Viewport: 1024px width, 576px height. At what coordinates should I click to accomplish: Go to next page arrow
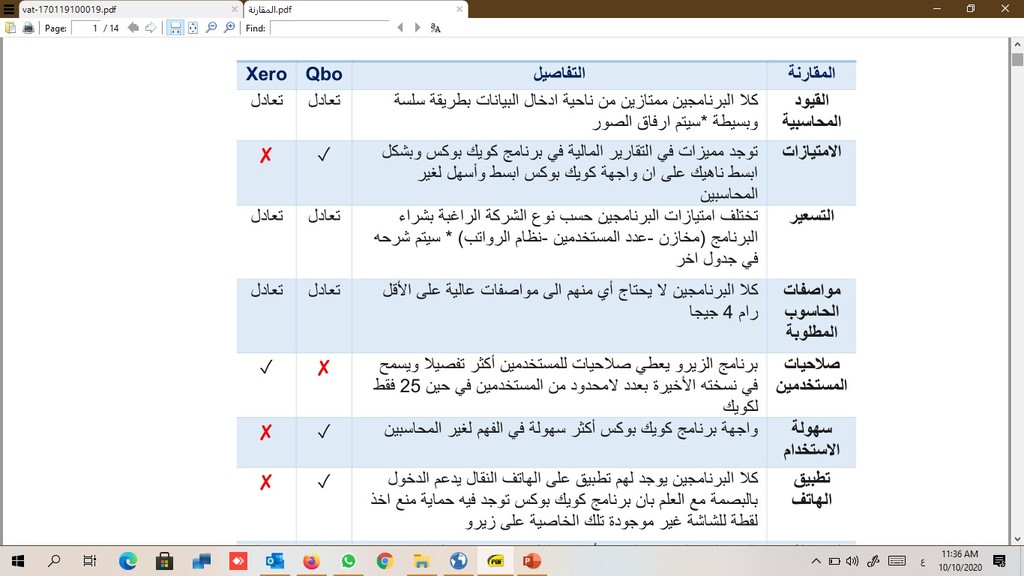click(151, 28)
